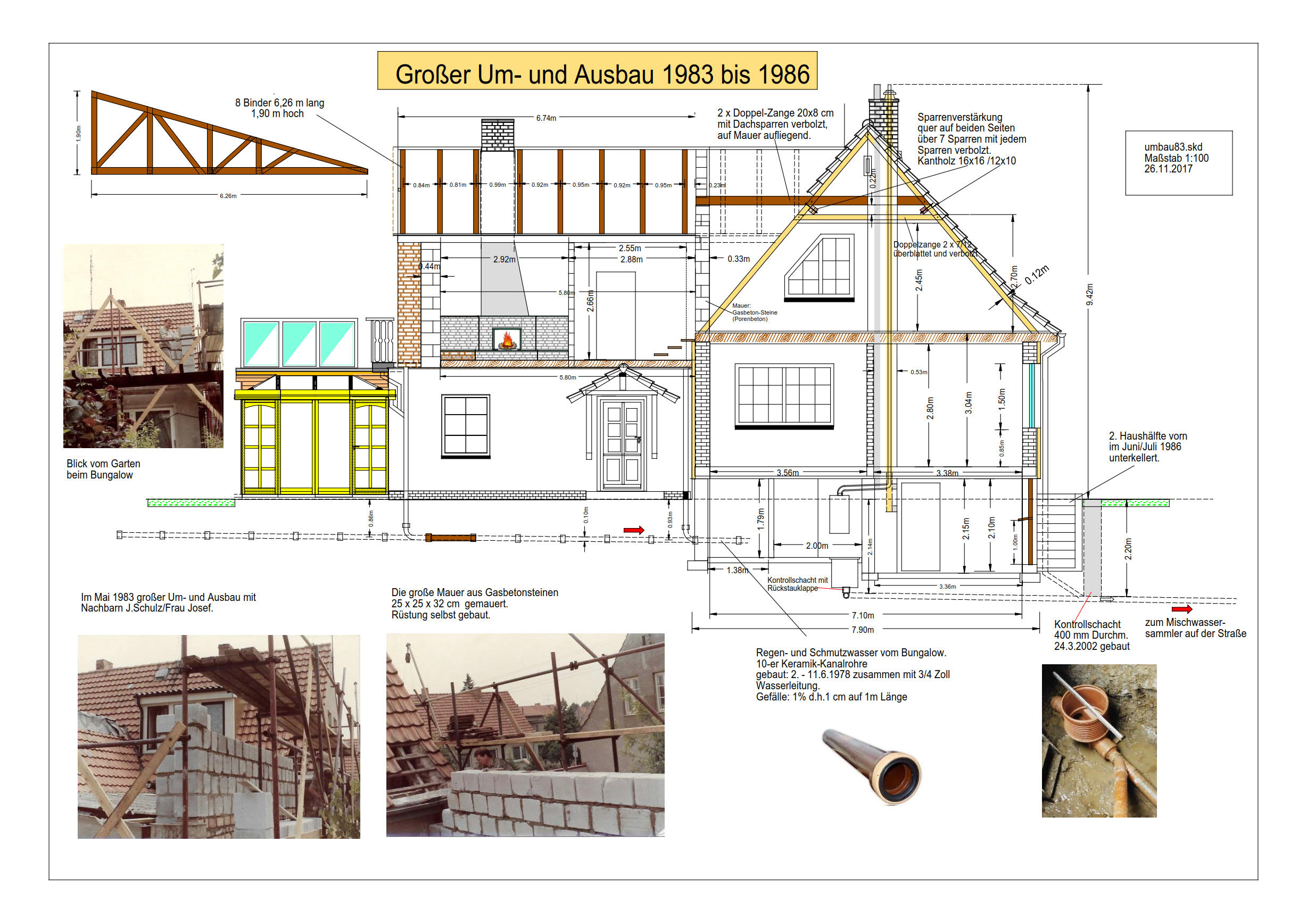Select the '2.15m' basement height dimension
Screen dimensions: 1307x924
(966, 529)
